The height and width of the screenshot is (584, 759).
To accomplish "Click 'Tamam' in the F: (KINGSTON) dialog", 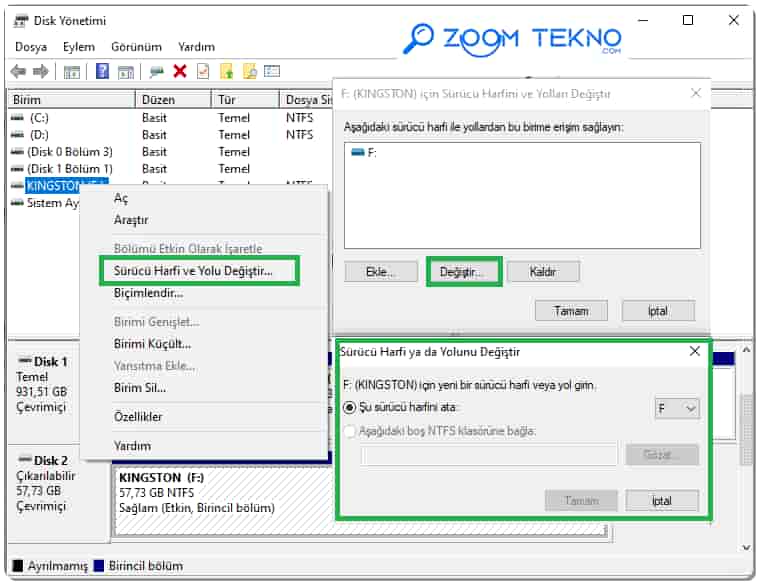I will [571, 311].
